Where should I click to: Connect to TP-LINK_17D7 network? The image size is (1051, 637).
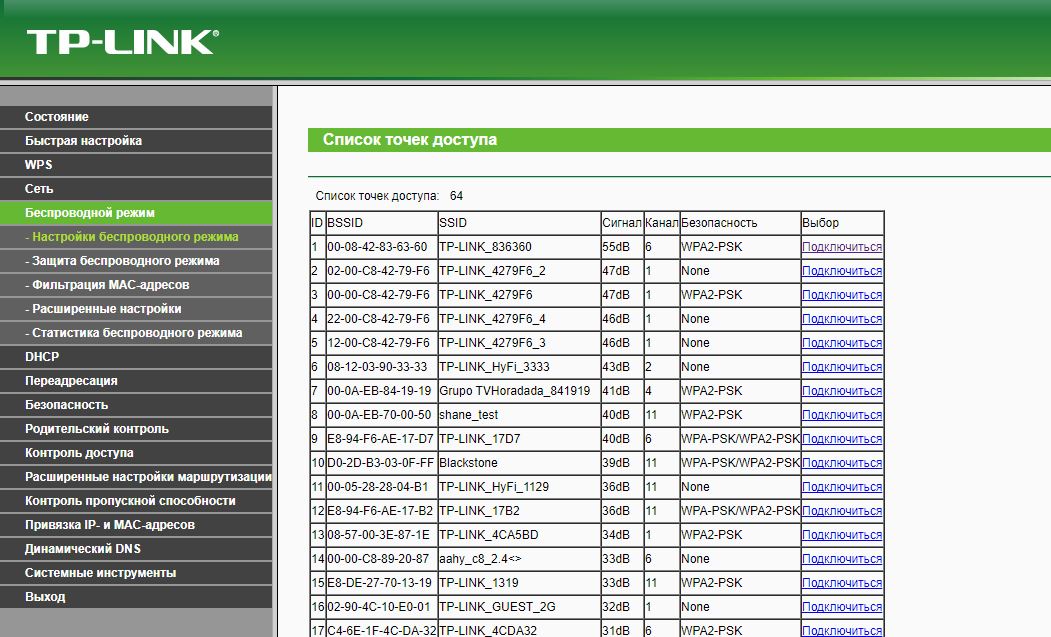click(x=842, y=439)
